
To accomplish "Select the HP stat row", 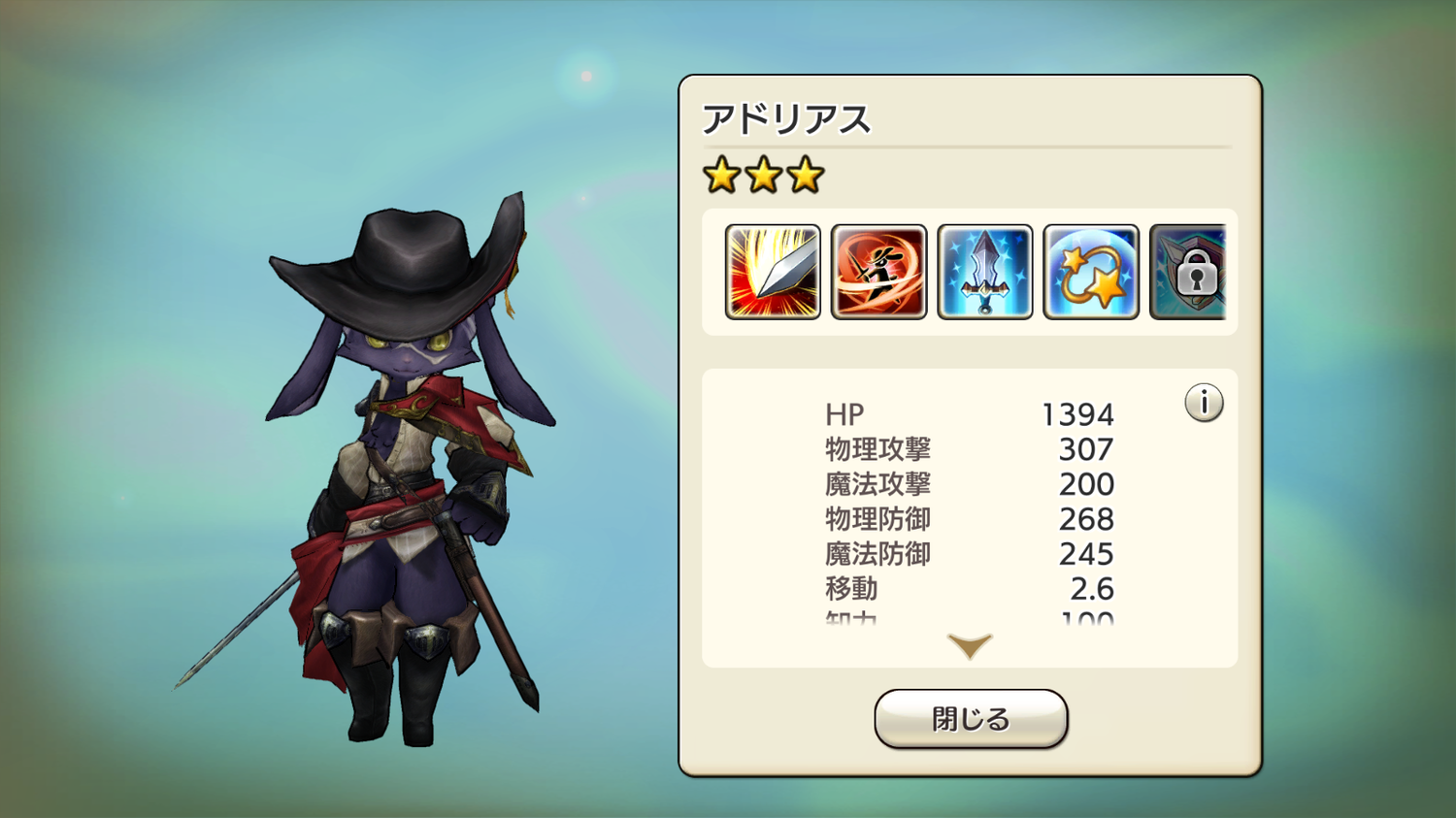I will click(970, 414).
